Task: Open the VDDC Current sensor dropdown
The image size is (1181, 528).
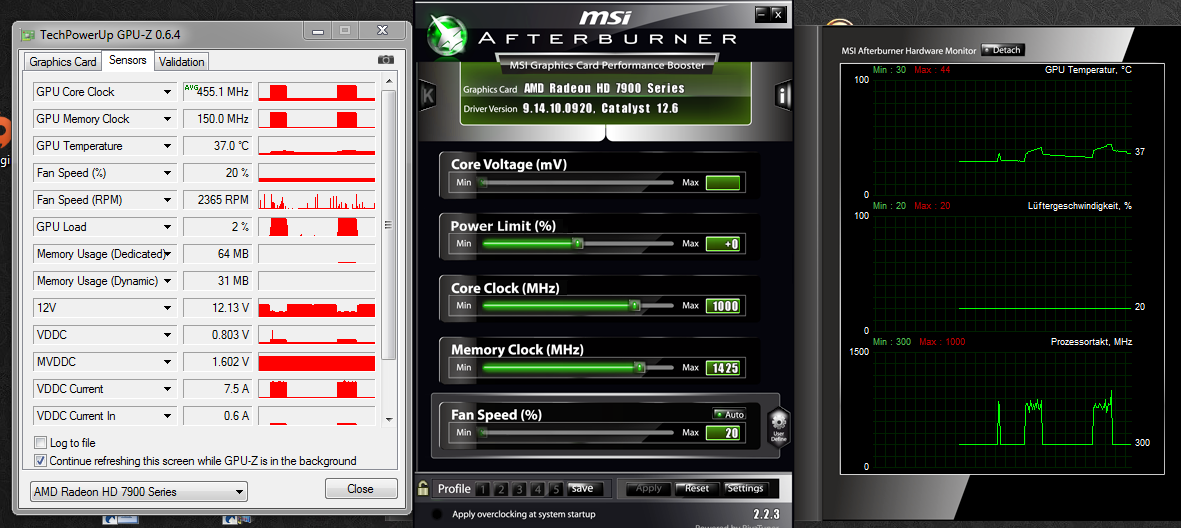Action: pyautogui.click(x=167, y=389)
